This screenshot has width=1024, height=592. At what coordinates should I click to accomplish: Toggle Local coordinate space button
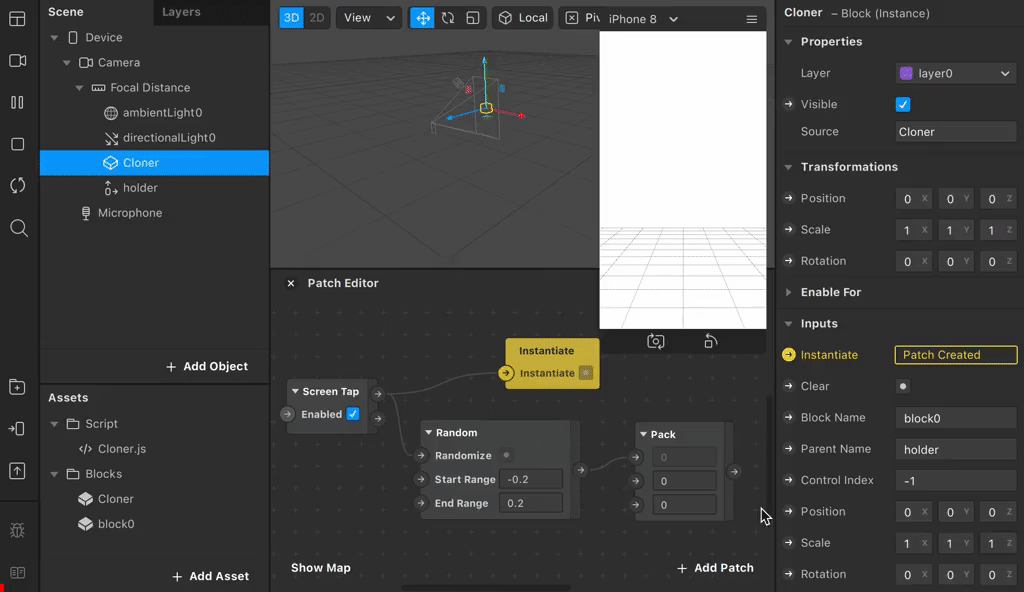pos(523,18)
